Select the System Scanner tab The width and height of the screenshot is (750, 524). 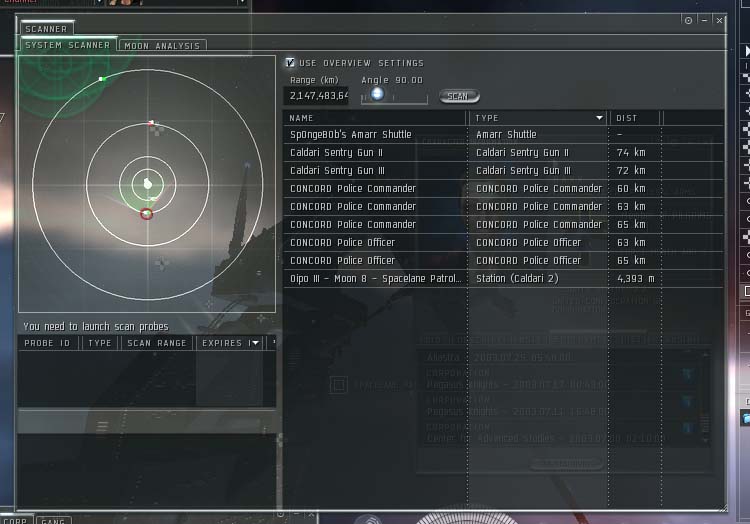coord(68,46)
